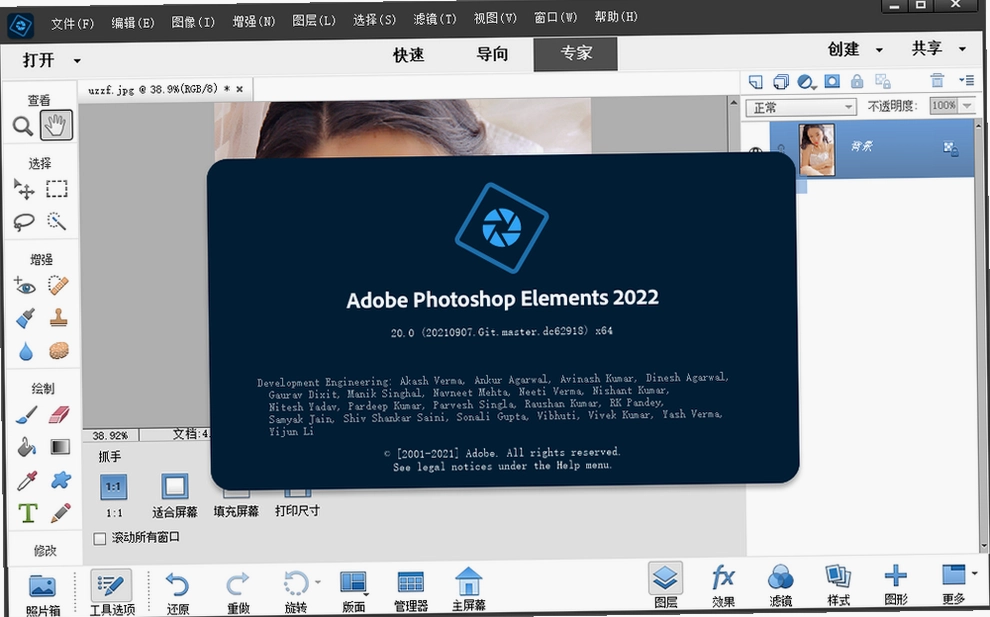Select the Spot Healing Brush tool

tap(58, 285)
